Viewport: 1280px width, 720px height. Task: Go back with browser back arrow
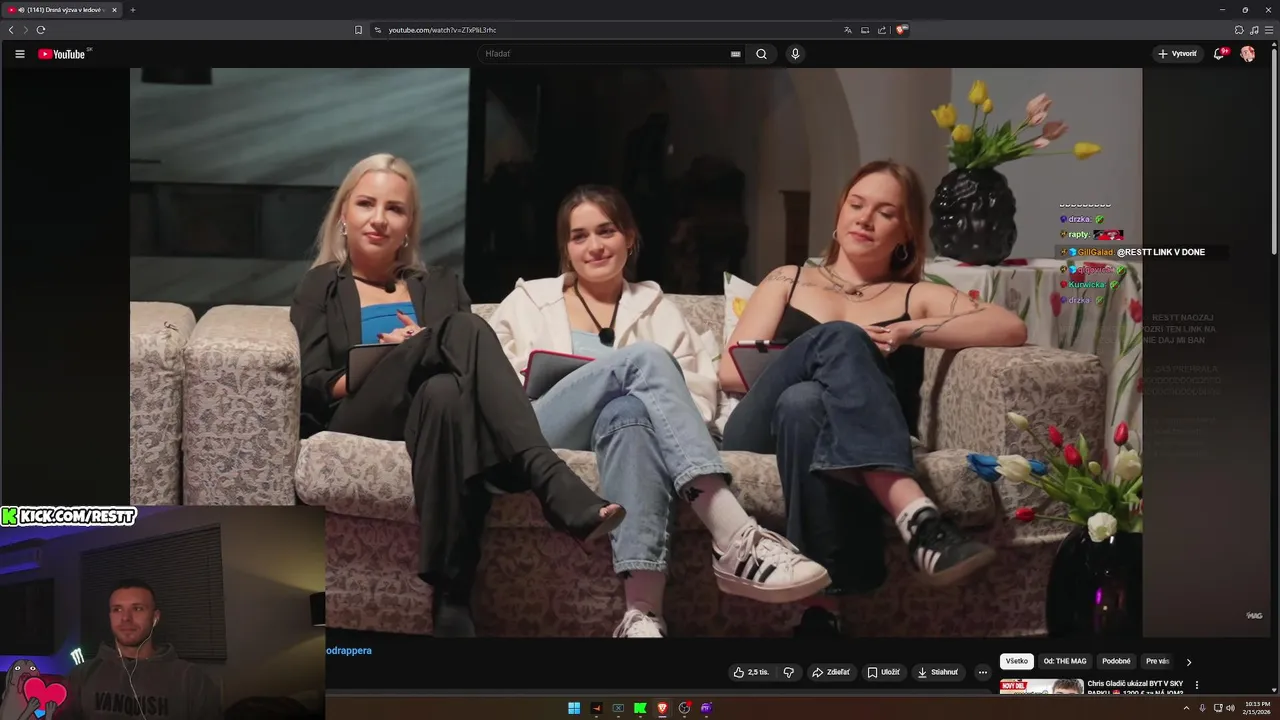pos(11,30)
